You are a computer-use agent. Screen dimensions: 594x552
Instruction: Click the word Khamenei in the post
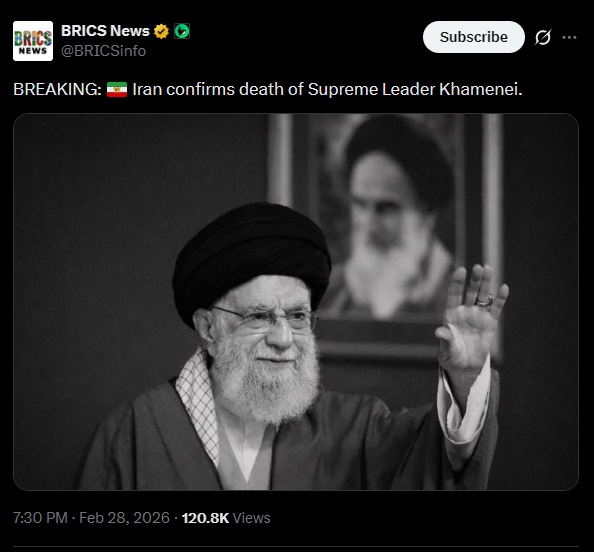pos(481,89)
